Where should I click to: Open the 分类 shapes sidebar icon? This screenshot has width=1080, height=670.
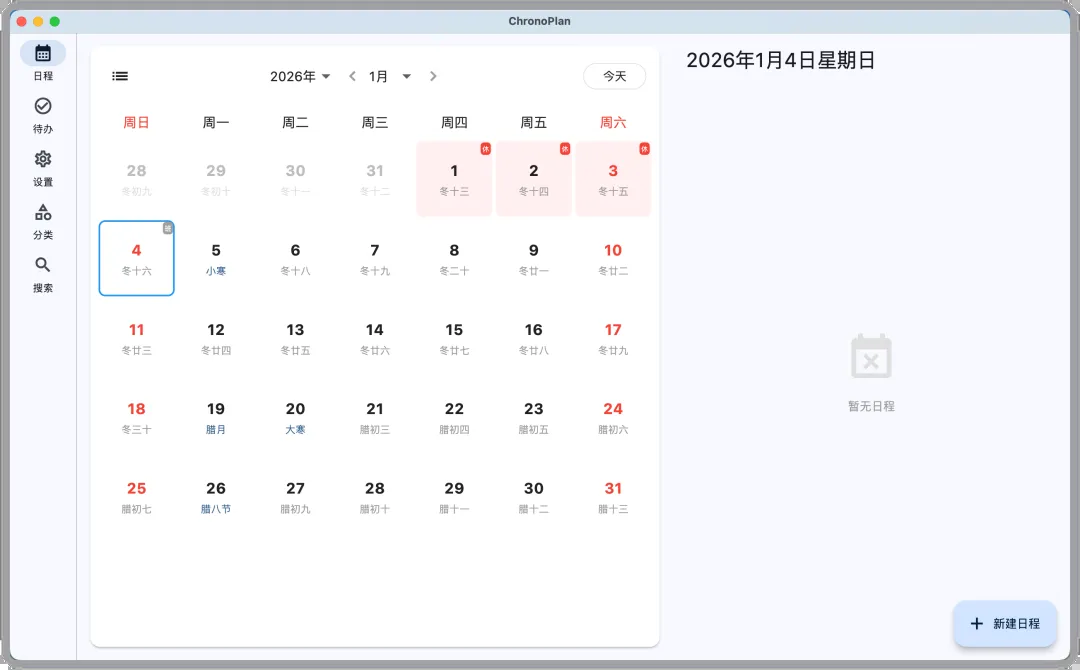(x=43, y=213)
